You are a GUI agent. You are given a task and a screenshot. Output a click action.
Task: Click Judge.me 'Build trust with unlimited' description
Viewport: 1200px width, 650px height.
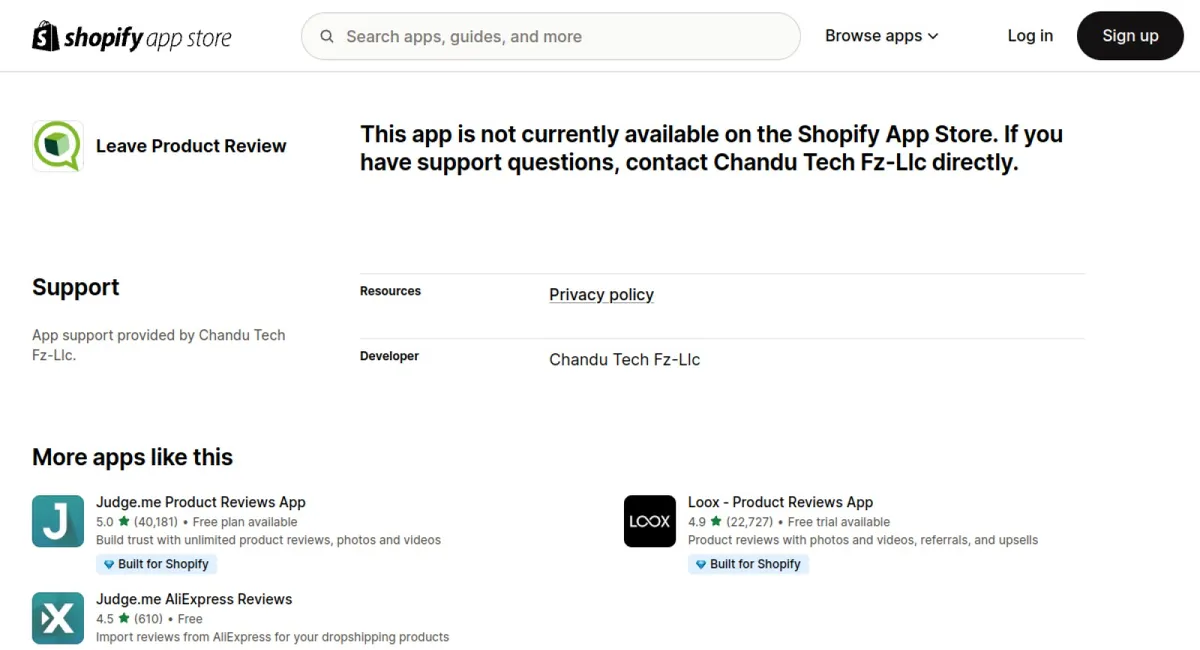click(268, 540)
